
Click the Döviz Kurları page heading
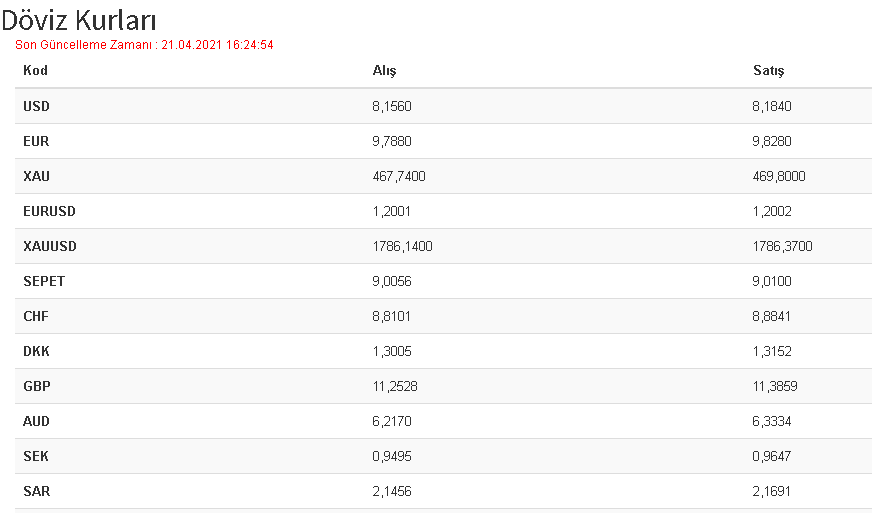click(x=78, y=20)
